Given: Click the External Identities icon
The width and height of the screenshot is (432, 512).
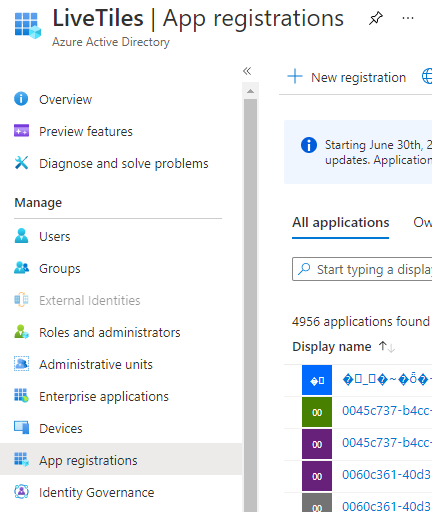Looking at the screenshot, I should (21, 300).
